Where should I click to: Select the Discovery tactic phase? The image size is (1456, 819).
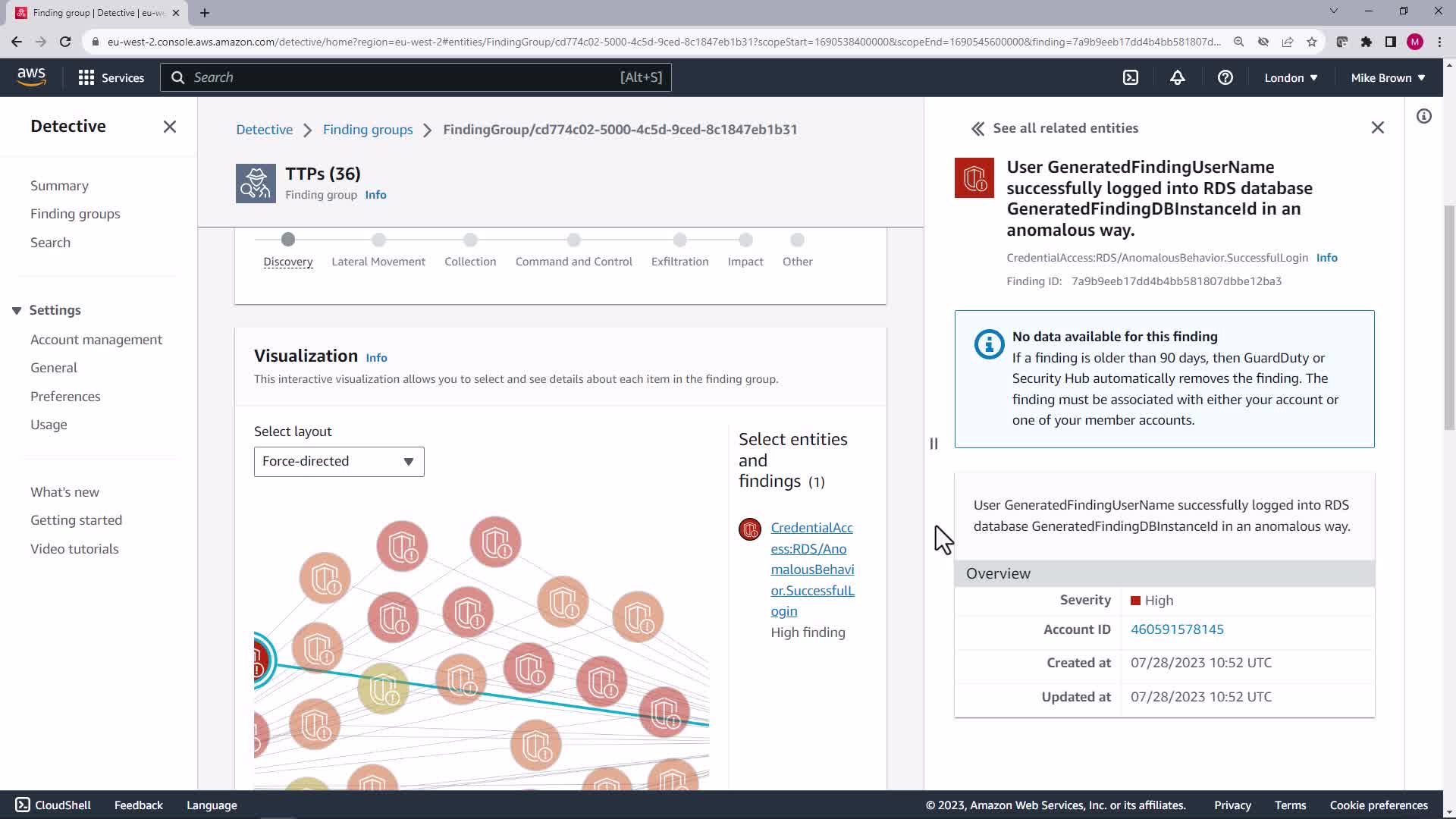(287, 261)
